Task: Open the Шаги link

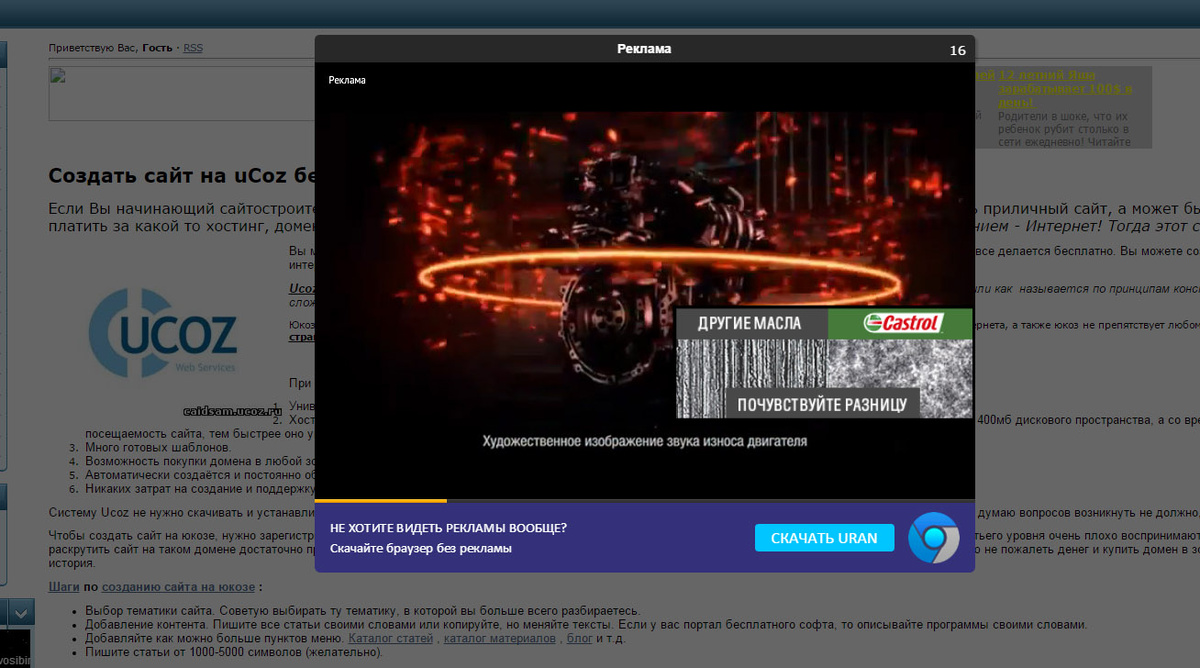Action: point(65,587)
